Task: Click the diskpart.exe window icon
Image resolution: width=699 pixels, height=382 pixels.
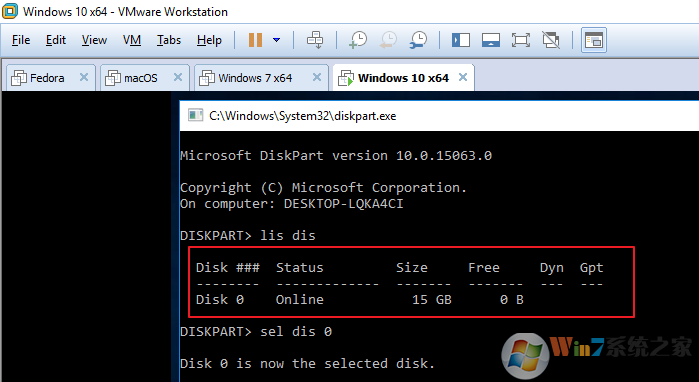Action: [195, 116]
